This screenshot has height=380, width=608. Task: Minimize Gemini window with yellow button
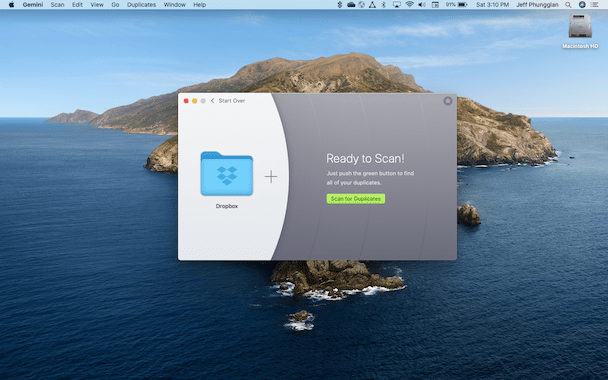(195, 101)
